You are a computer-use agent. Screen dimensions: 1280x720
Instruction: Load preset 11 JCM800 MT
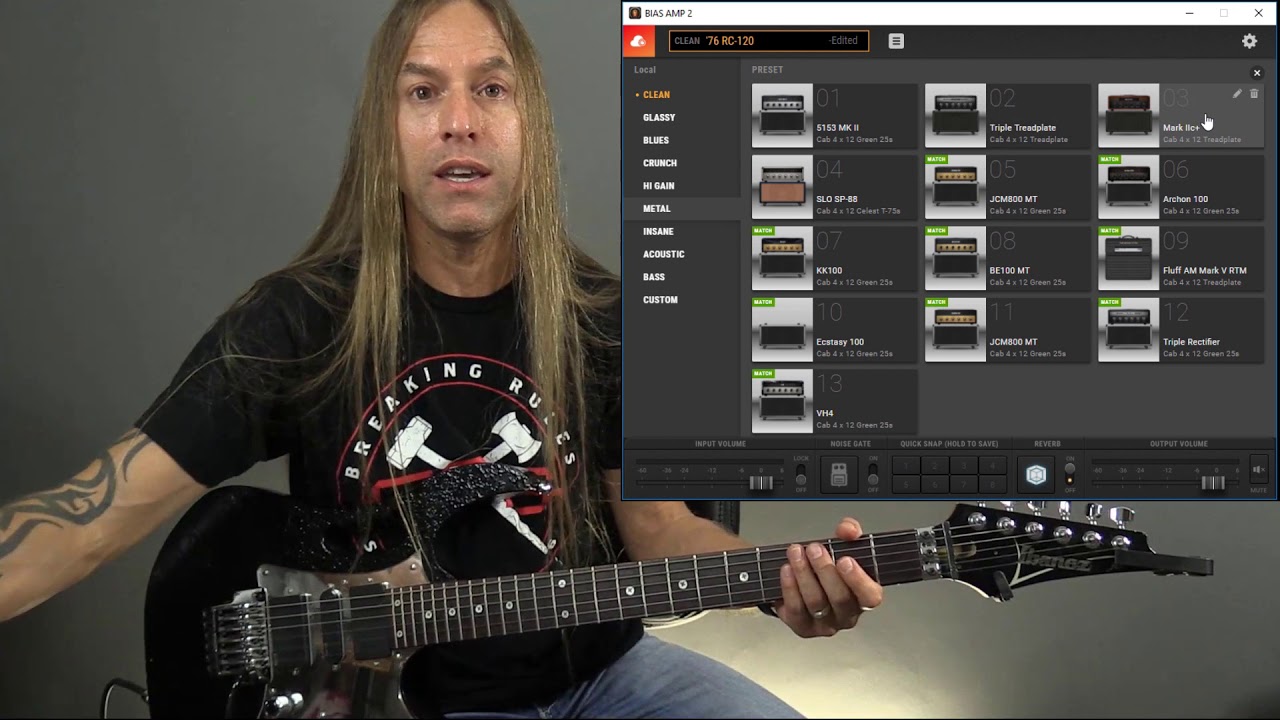(1007, 330)
